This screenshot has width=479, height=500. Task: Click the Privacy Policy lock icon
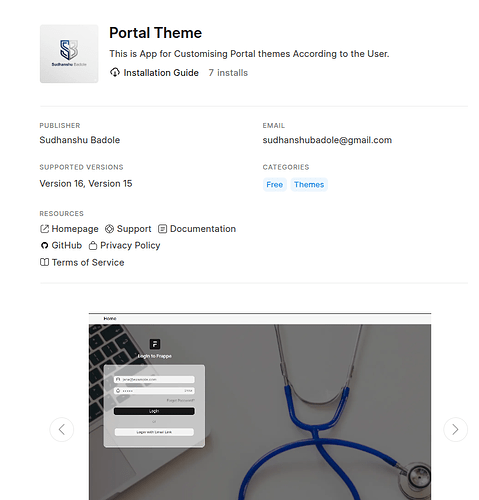pyautogui.click(x=93, y=246)
